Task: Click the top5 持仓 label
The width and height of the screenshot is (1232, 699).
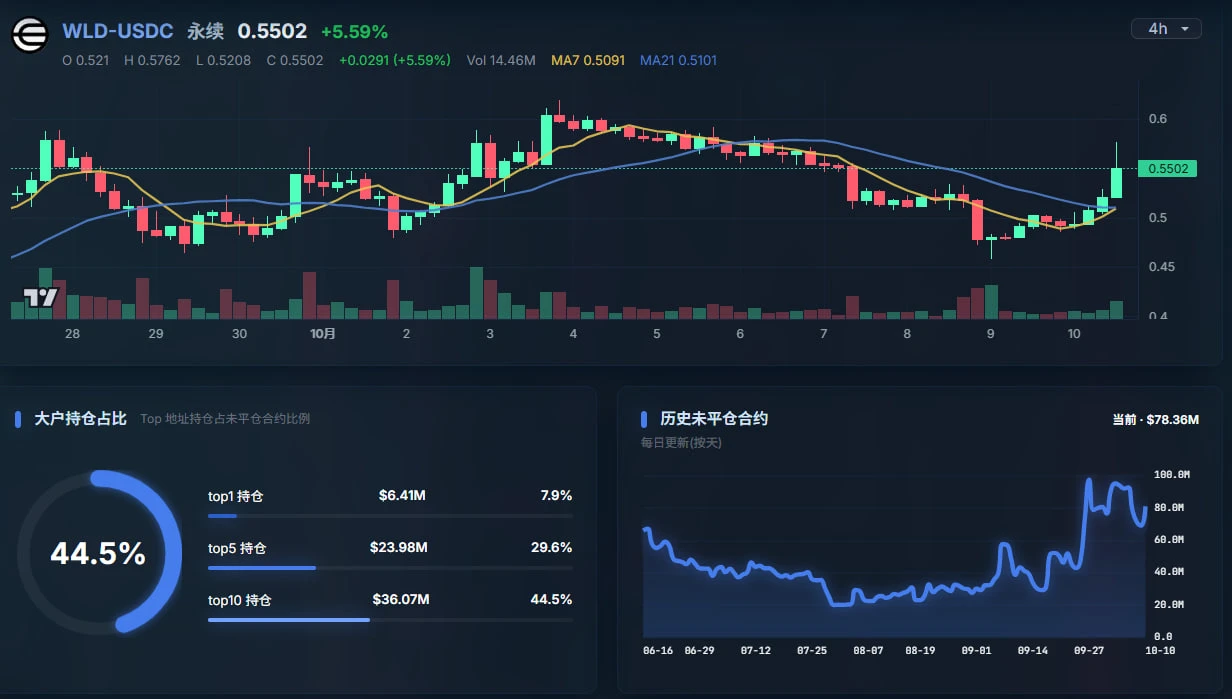Action: pyautogui.click(x=237, y=548)
